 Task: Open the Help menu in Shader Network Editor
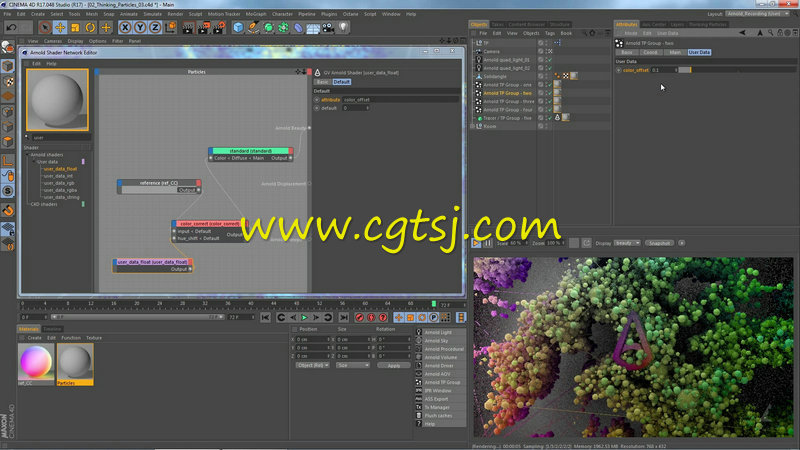pos(52,64)
